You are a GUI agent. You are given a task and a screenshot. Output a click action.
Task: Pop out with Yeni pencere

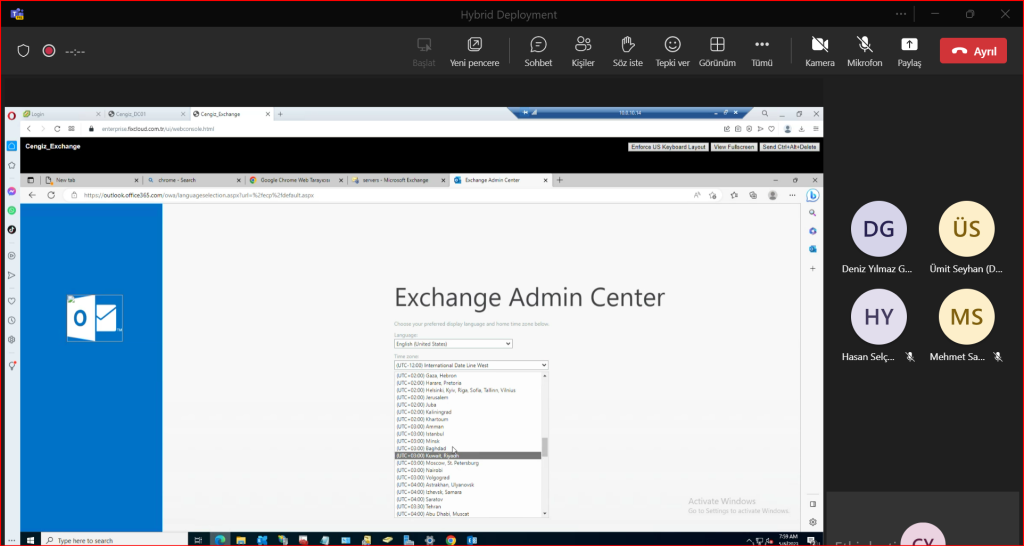(474, 50)
